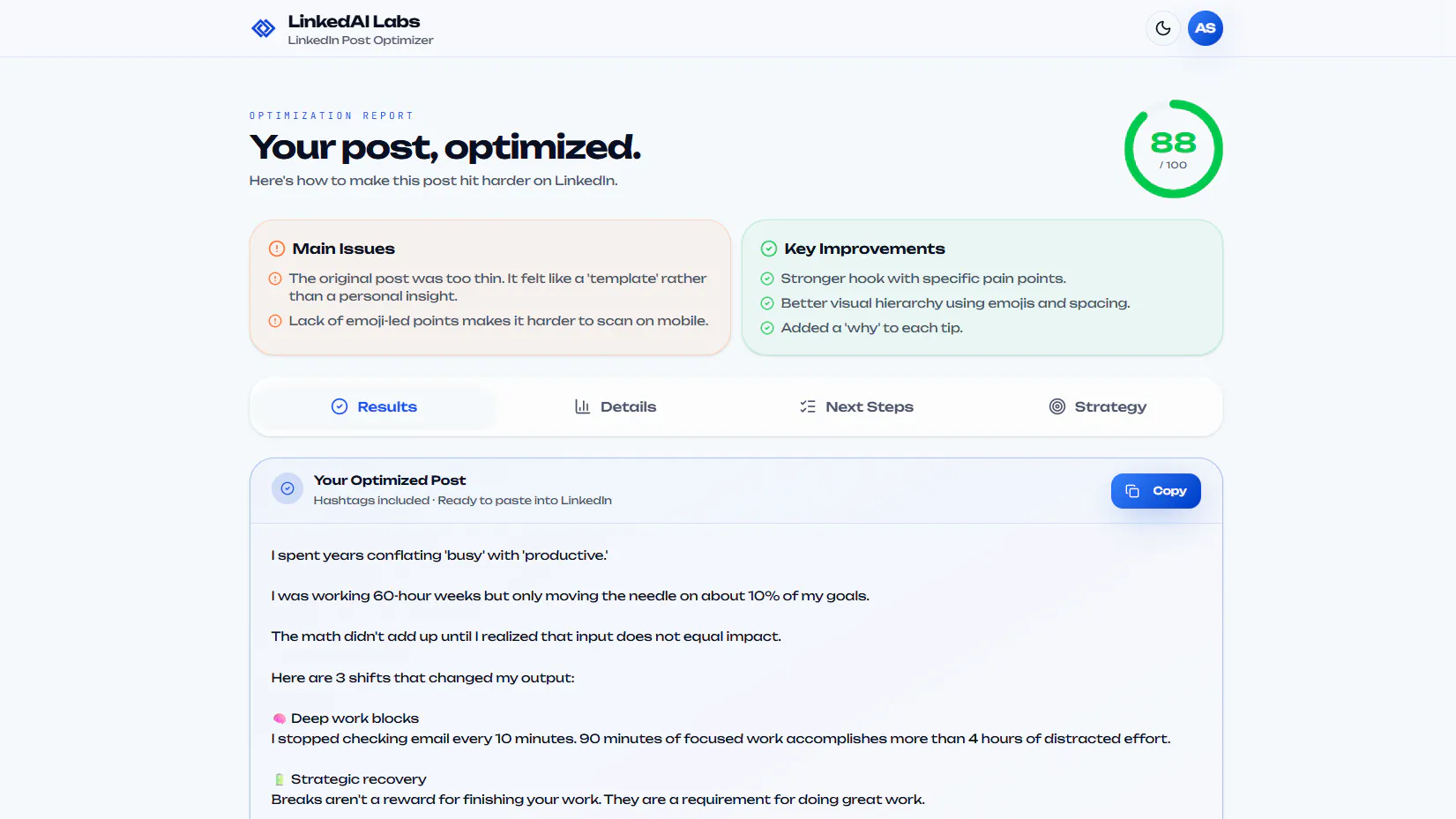Click 'Added a why to each tip' text
This screenshot has height=819, width=1456.
tap(872, 328)
